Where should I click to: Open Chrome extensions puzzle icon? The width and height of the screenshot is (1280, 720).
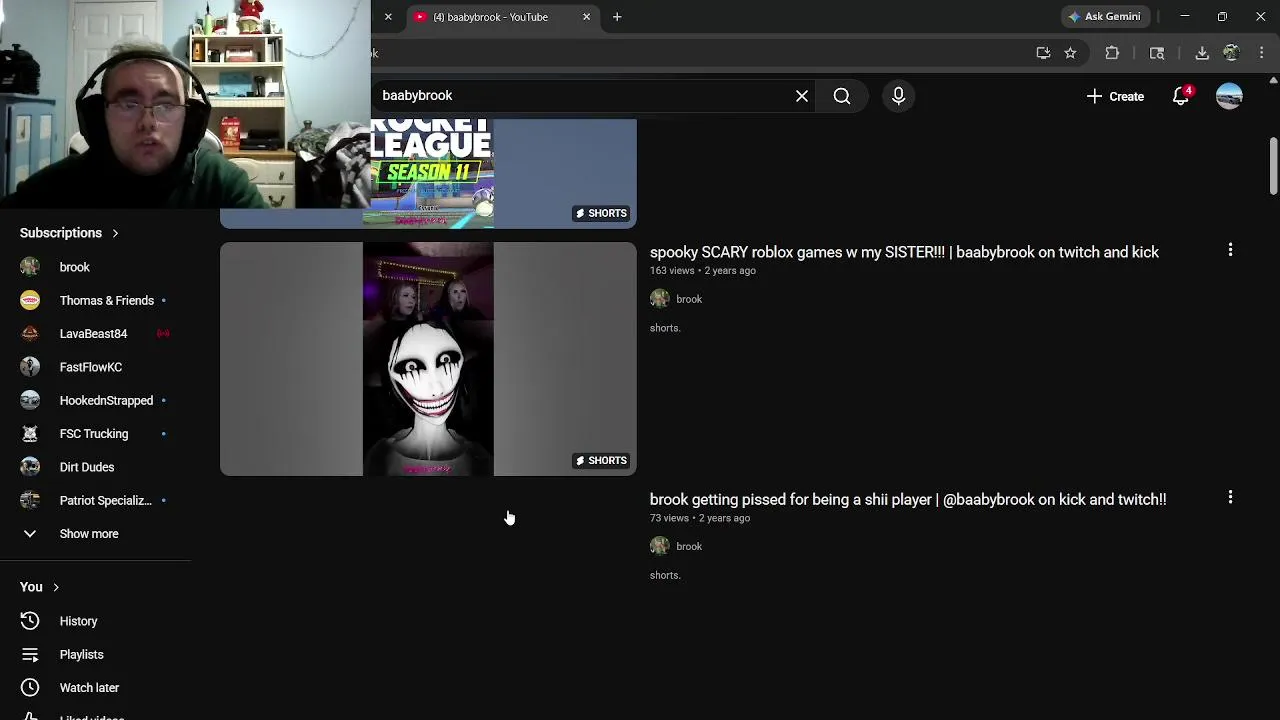pyautogui.click(x=1112, y=53)
